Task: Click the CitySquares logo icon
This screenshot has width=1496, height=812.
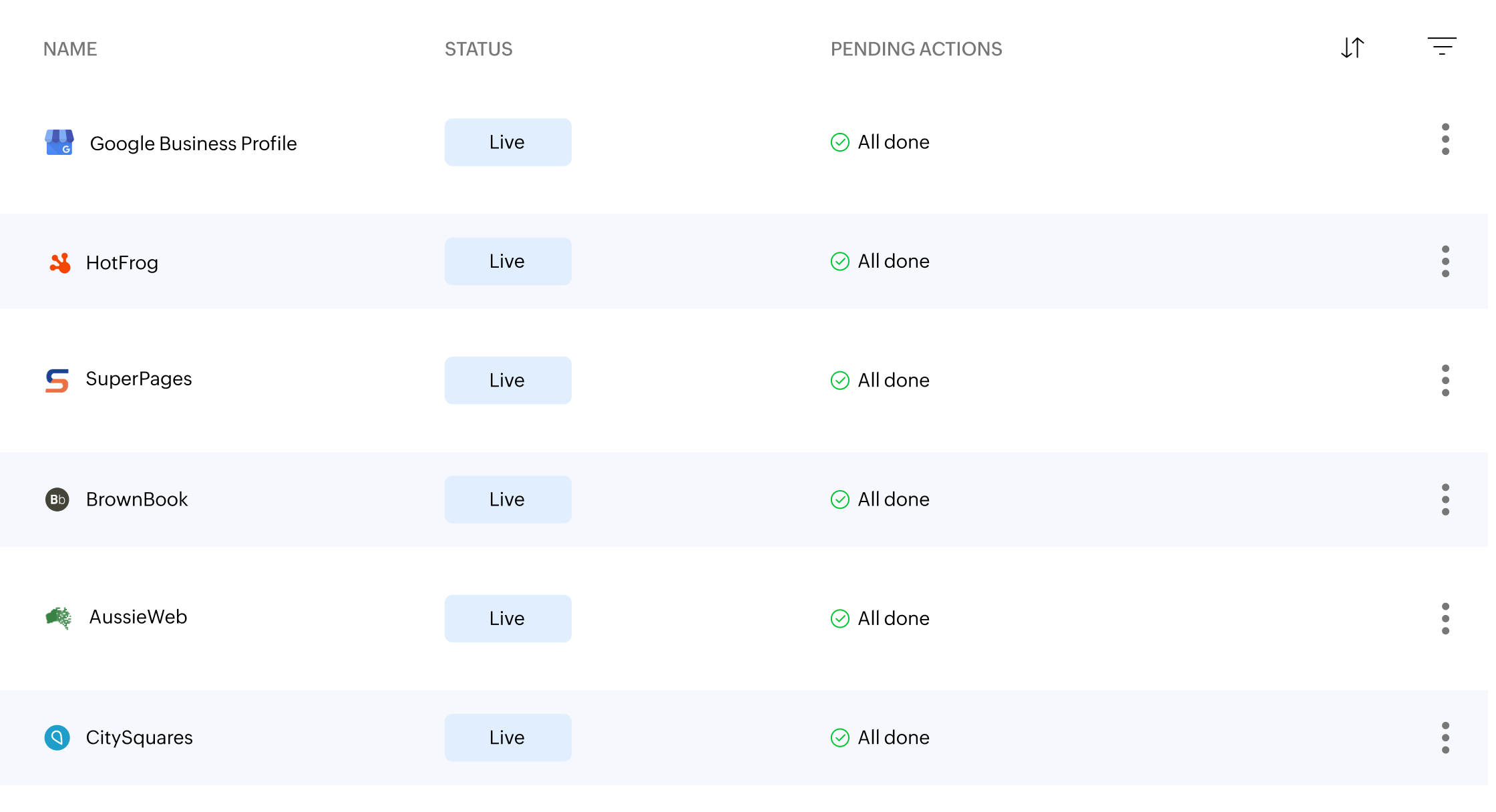Action: tap(57, 737)
